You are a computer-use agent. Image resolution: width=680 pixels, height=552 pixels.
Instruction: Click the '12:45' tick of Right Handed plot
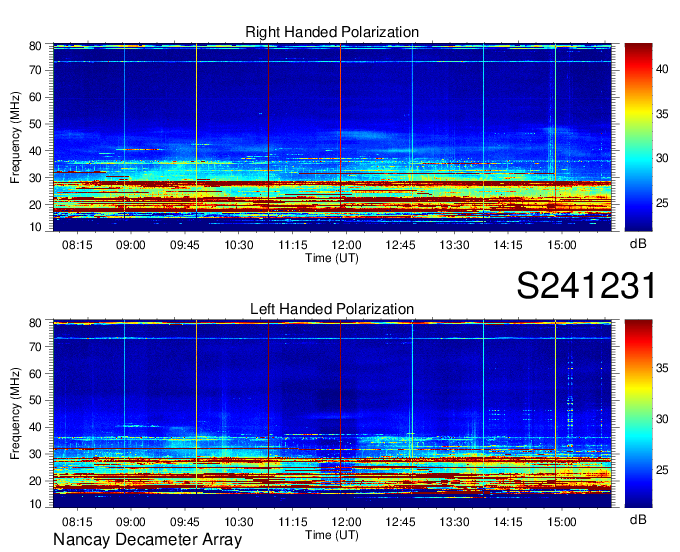pyautogui.click(x=400, y=245)
